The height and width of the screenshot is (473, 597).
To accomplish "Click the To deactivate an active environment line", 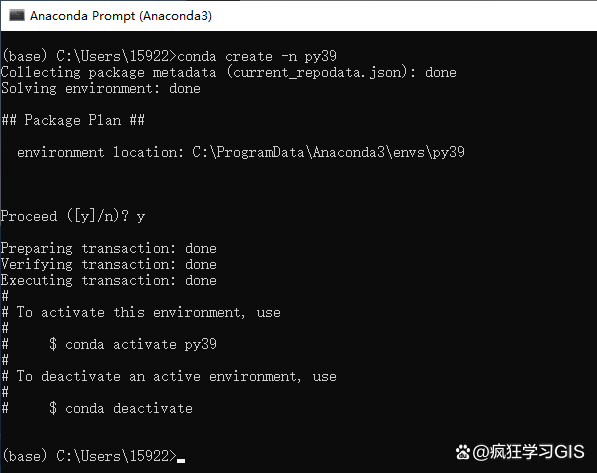I will pos(169,376).
